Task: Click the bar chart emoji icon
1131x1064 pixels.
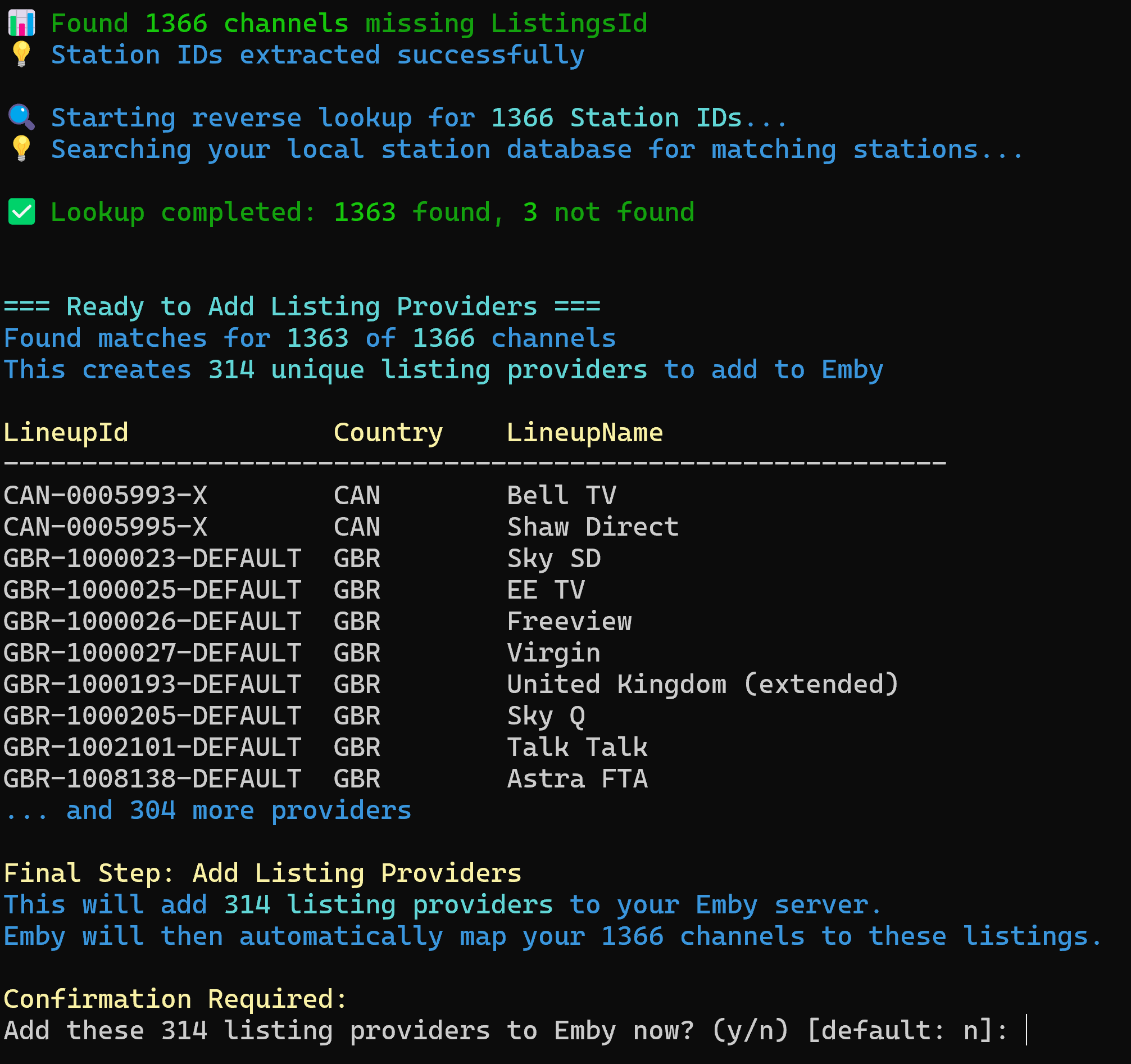Action: tap(21, 24)
